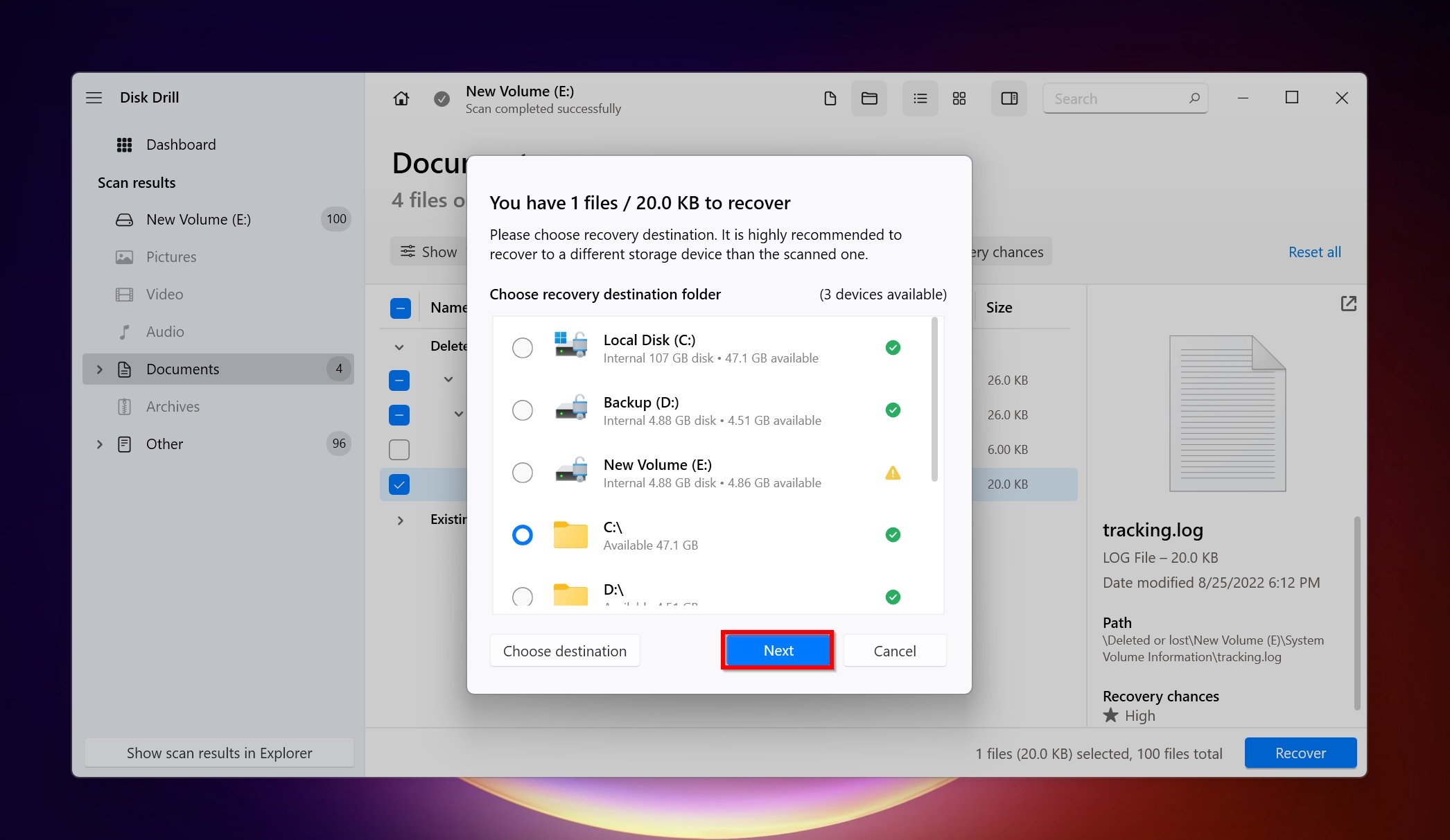Click the Other category icon in sidebar

click(124, 444)
